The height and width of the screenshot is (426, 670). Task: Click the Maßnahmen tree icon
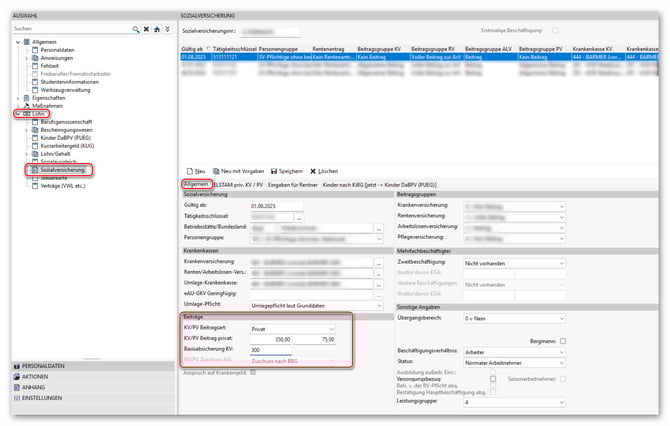tap(26, 105)
